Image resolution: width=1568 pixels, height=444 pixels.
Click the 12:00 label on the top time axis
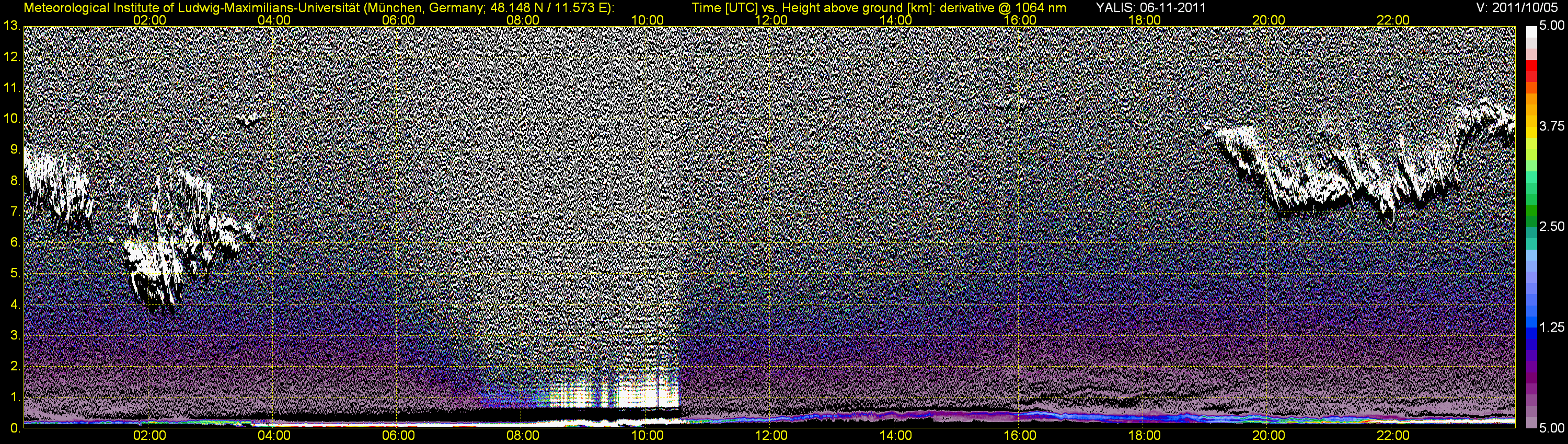(x=771, y=20)
